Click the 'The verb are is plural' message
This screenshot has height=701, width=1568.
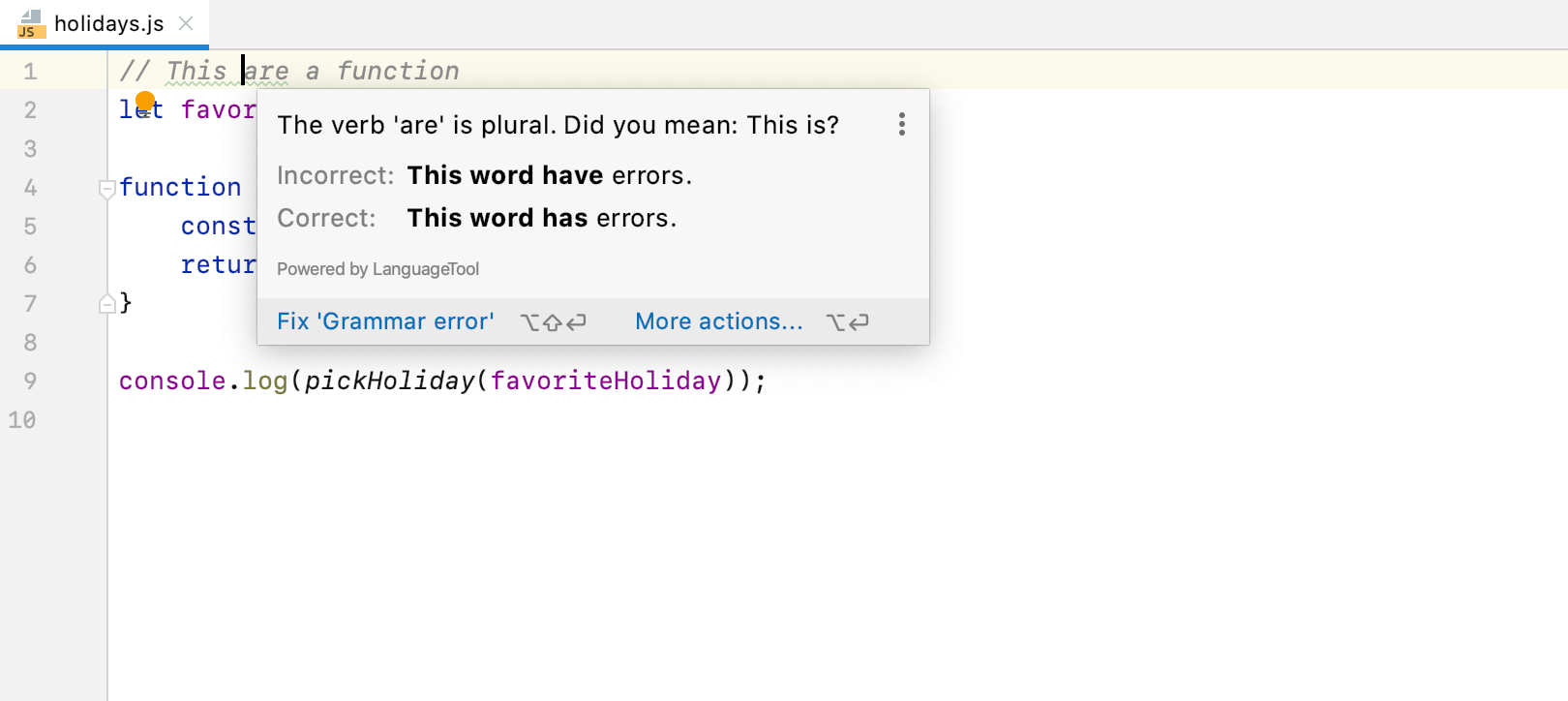558,125
